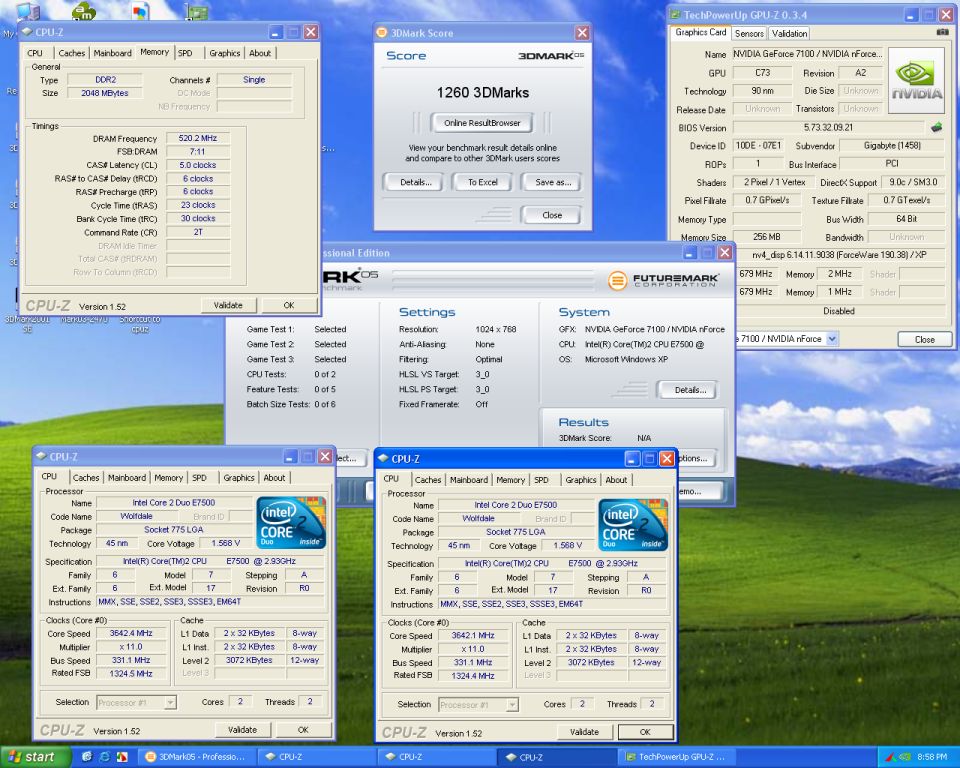Click FSB:DRAM value 7:11
The width and height of the screenshot is (960, 768).
pos(198,152)
